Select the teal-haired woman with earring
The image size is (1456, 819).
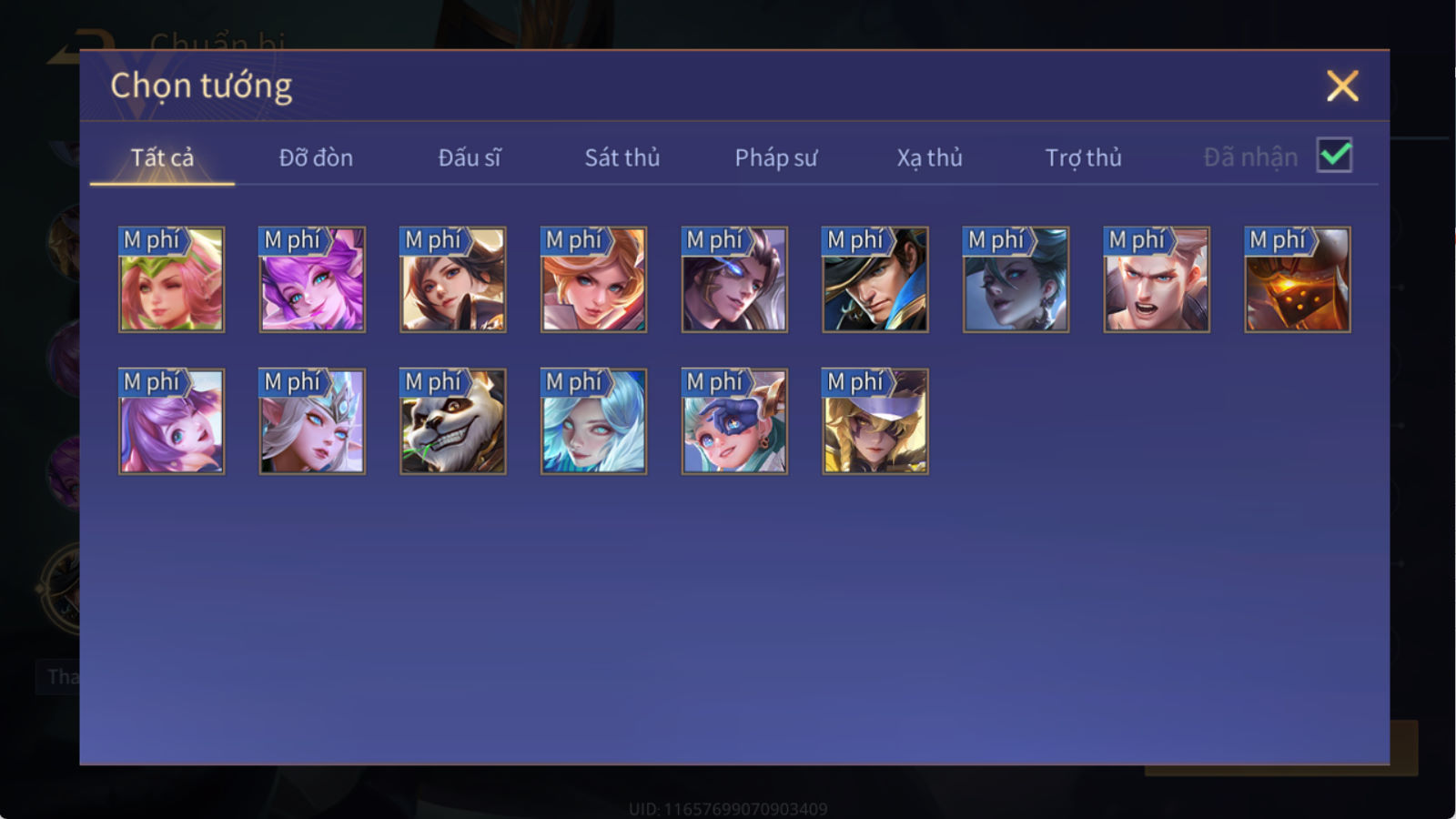coord(1016,279)
